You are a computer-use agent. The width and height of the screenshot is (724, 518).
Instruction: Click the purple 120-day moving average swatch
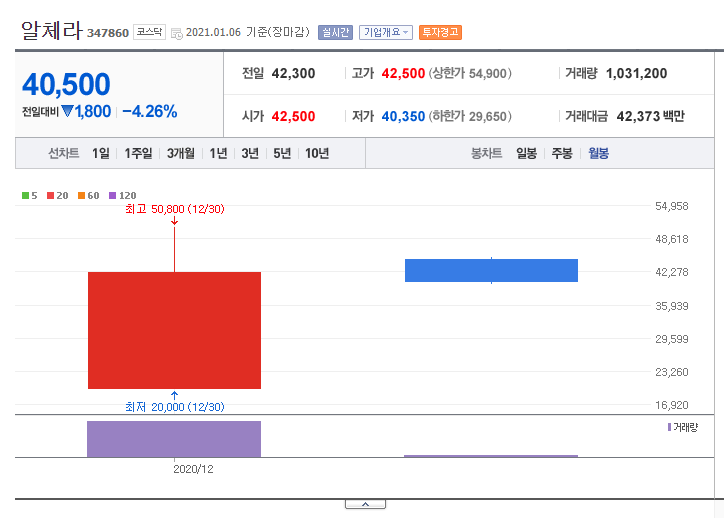tap(113, 195)
